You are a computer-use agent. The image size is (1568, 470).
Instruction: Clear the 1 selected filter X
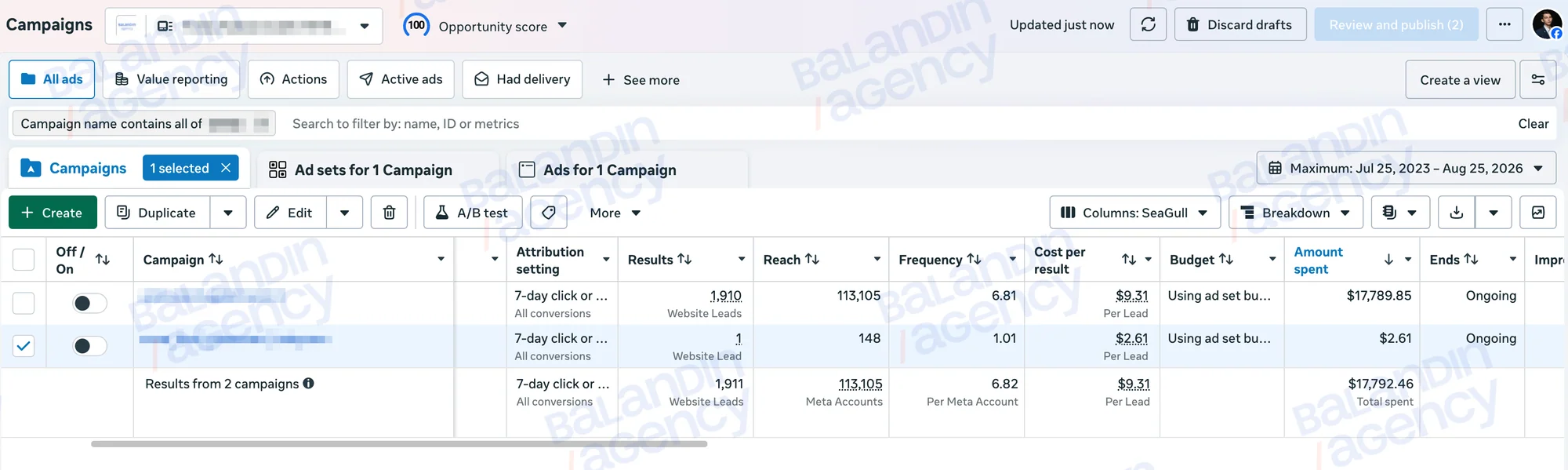pos(226,168)
